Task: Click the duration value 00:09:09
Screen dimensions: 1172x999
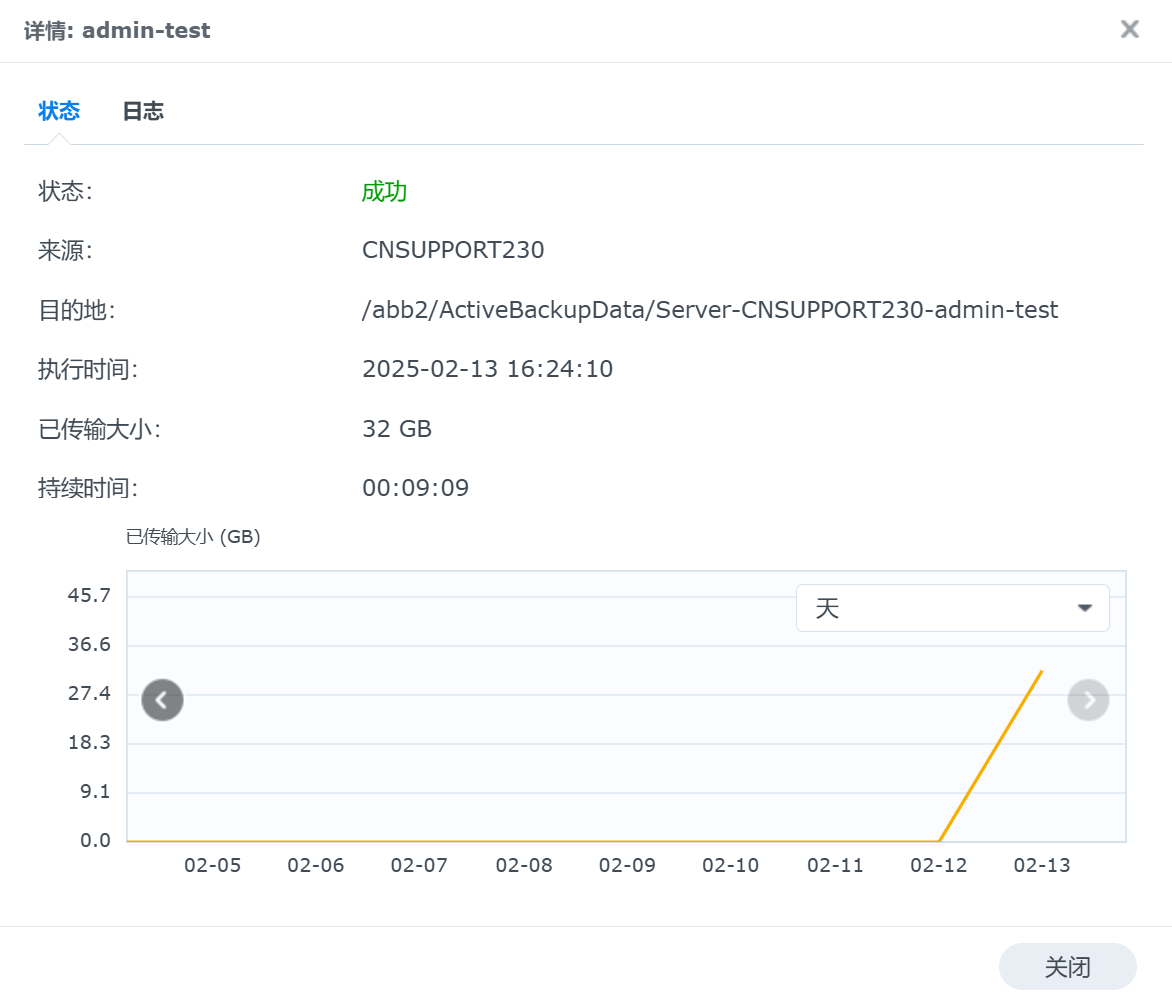Action: point(416,488)
